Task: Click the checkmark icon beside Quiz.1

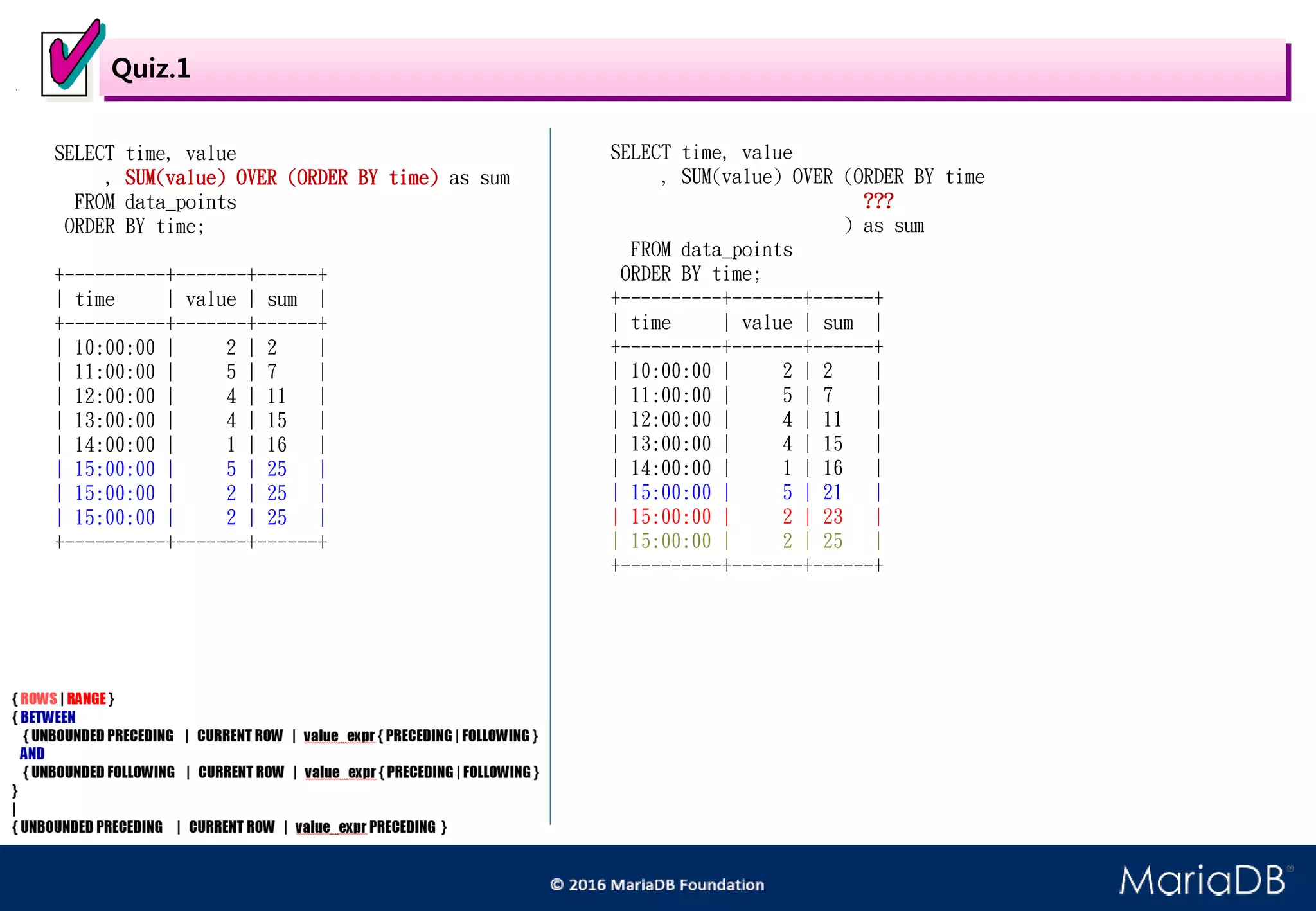Action: pos(72,58)
